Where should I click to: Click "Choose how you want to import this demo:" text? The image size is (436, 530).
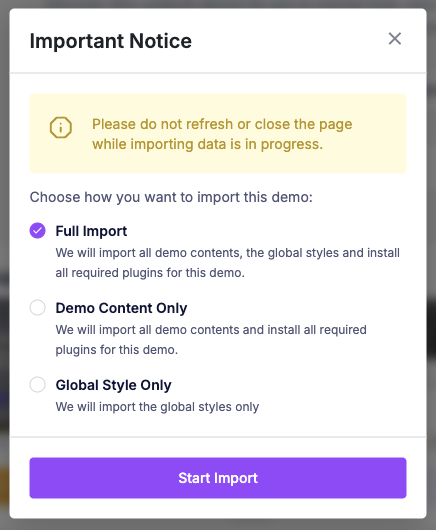pyautogui.click(x=171, y=197)
